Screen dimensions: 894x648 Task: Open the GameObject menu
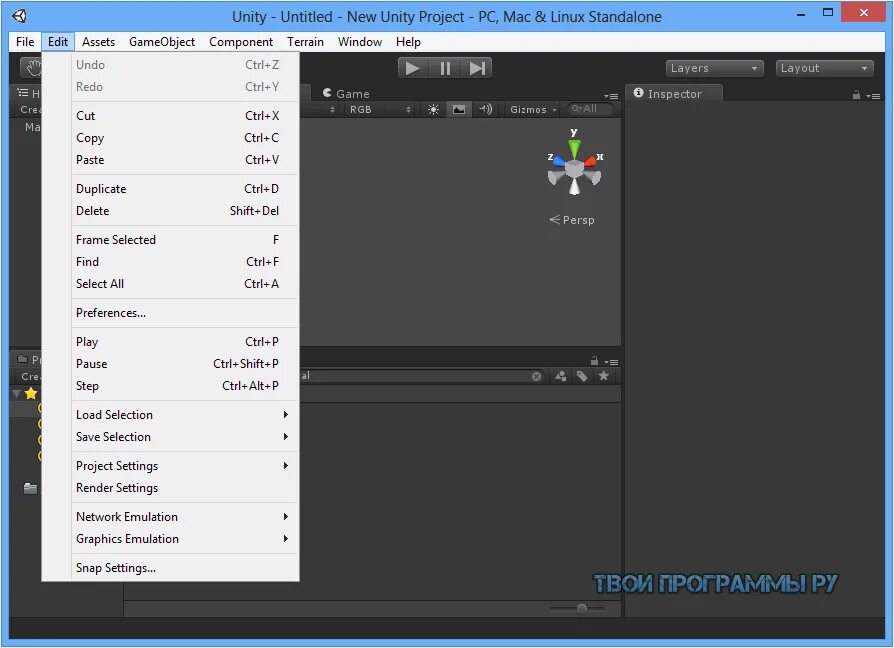(x=162, y=42)
